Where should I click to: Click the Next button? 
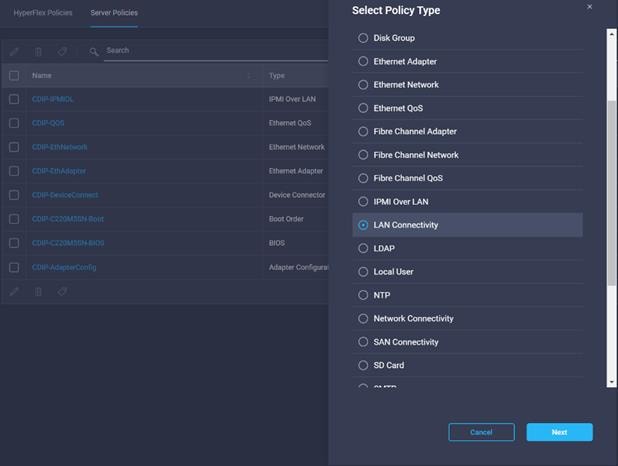click(559, 432)
